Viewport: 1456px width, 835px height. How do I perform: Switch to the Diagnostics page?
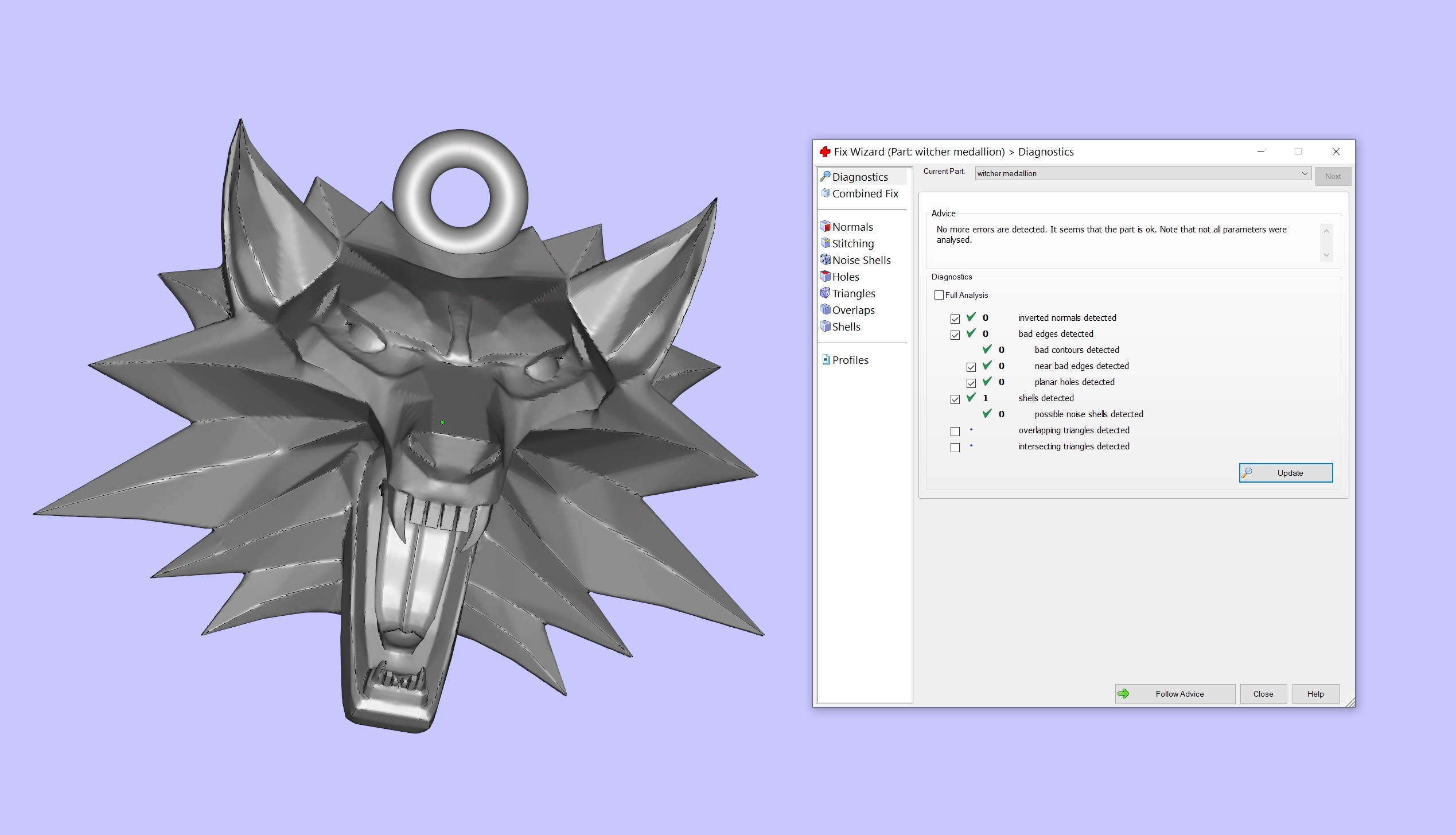[x=859, y=177]
